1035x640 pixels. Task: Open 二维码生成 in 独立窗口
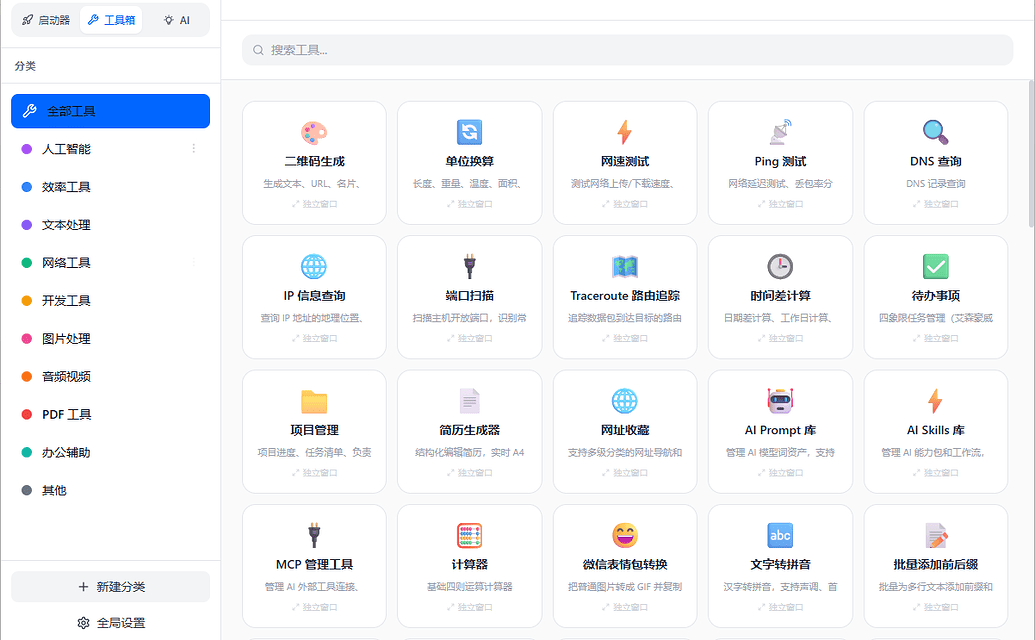pyautogui.click(x=314, y=204)
